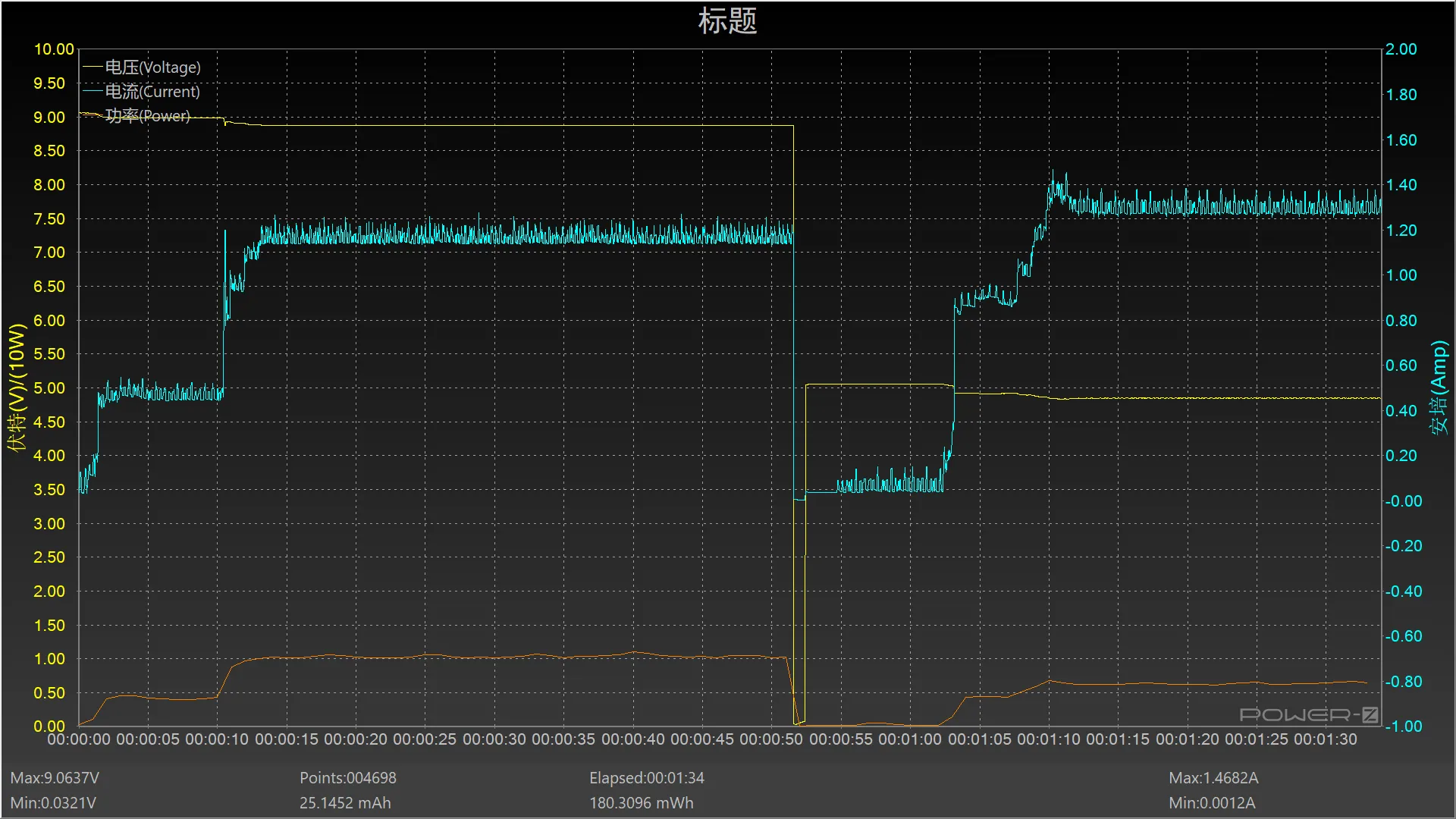Select the Min:0.0012A current readout
The height and width of the screenshot is (819, 1456).
pos(1212,803)
